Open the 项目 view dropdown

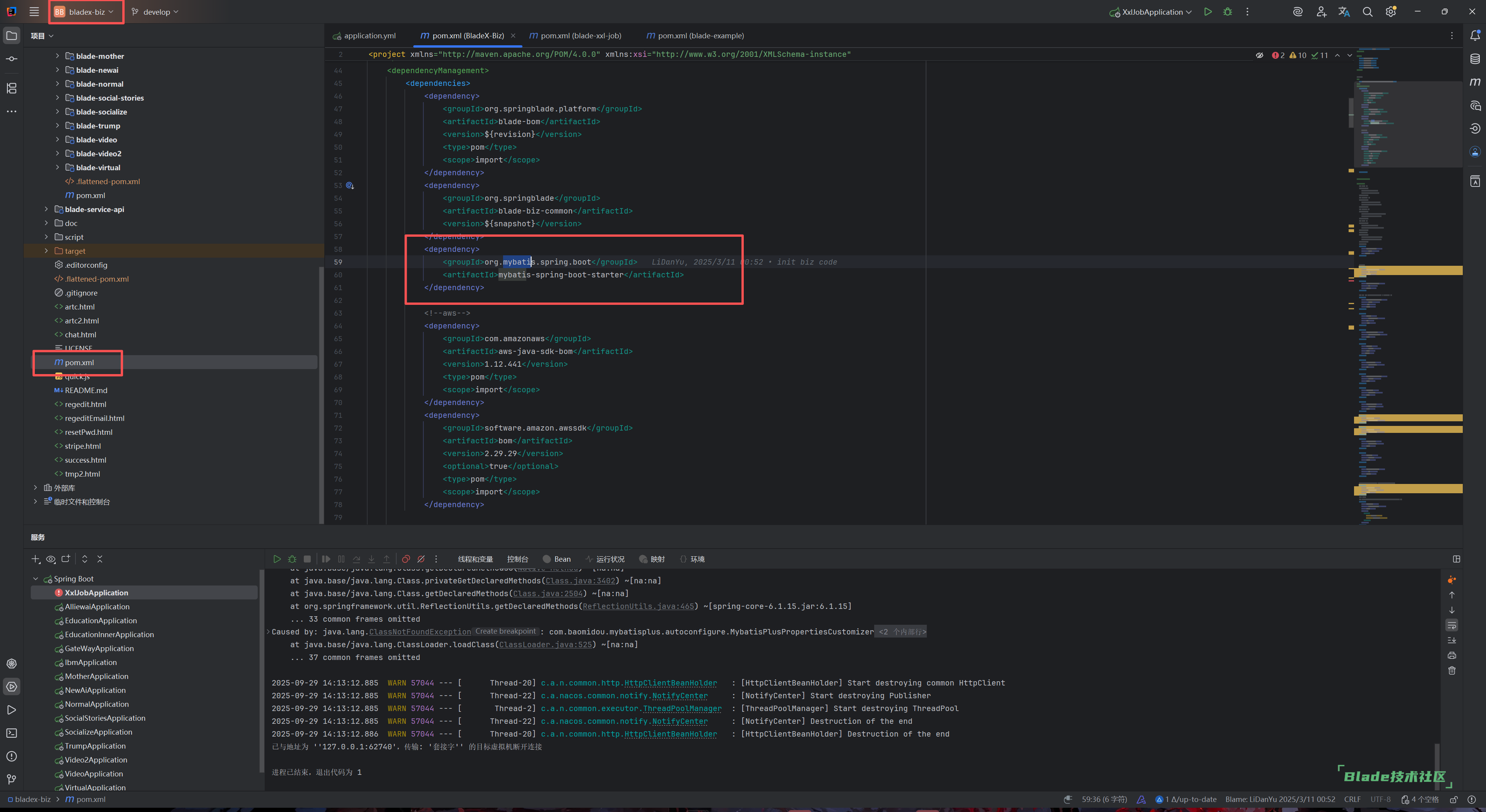[x=42, y=36]
